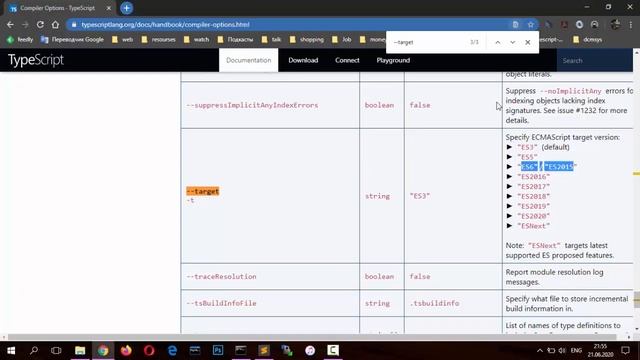The image size is (640, 360).
Task: Open the notifications action center
Action: (625, 351)
